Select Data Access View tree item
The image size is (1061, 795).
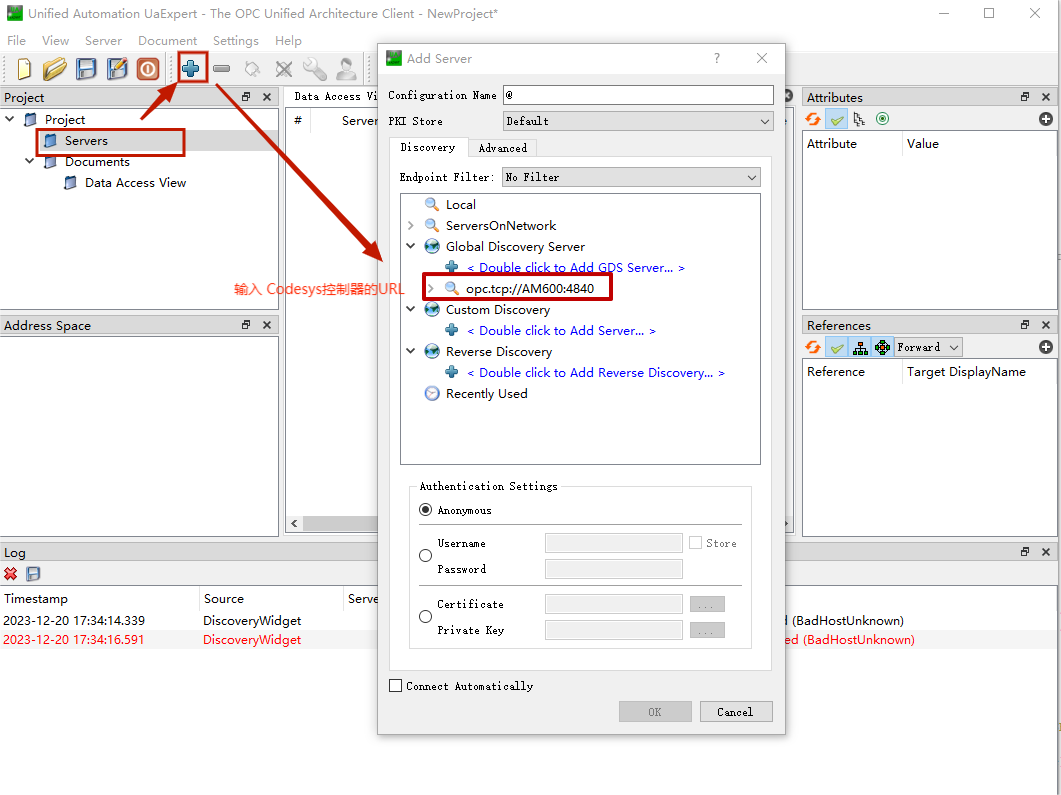(x=135, y=182)
